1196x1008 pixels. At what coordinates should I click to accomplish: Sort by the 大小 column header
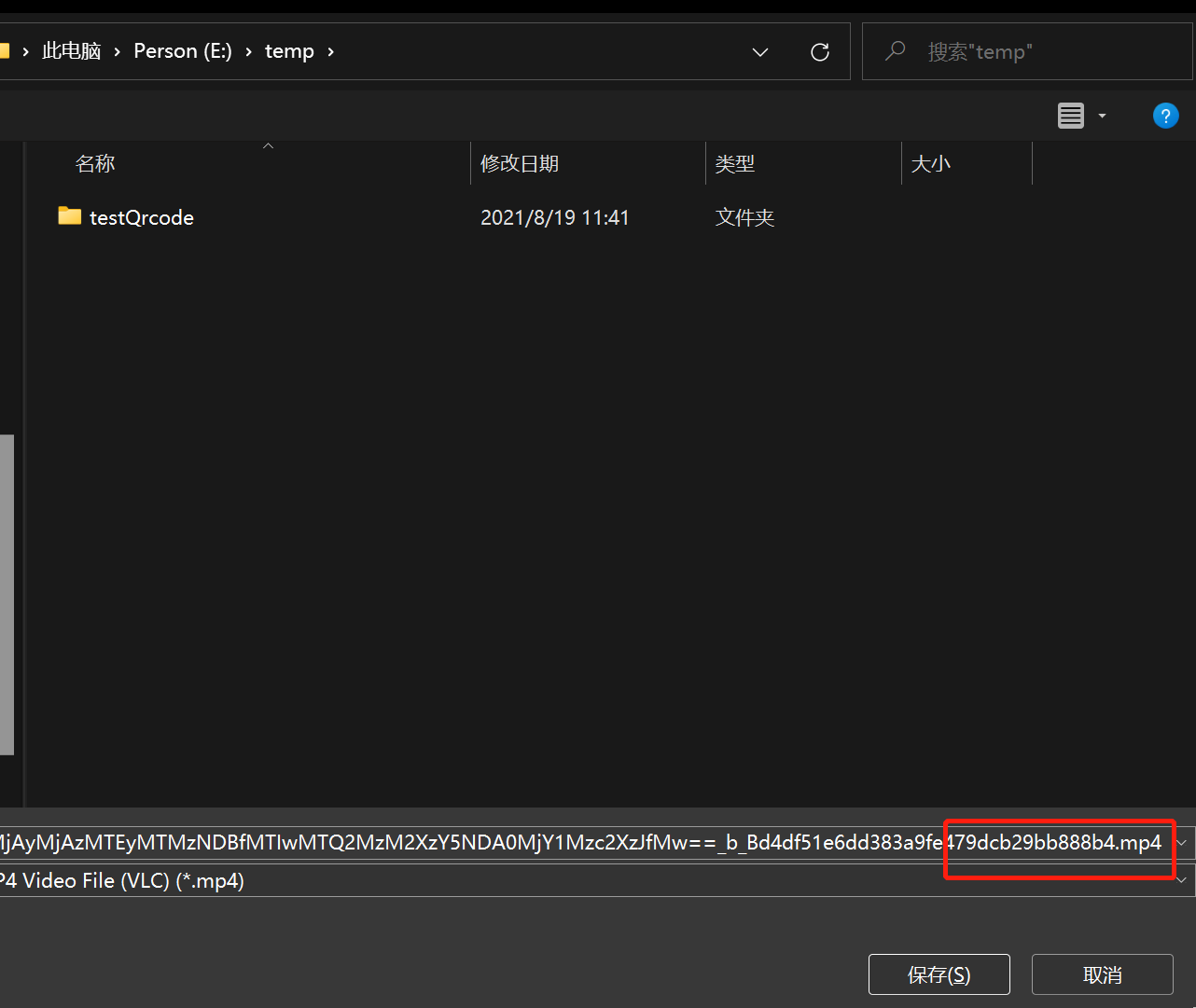tap(930, 164)
